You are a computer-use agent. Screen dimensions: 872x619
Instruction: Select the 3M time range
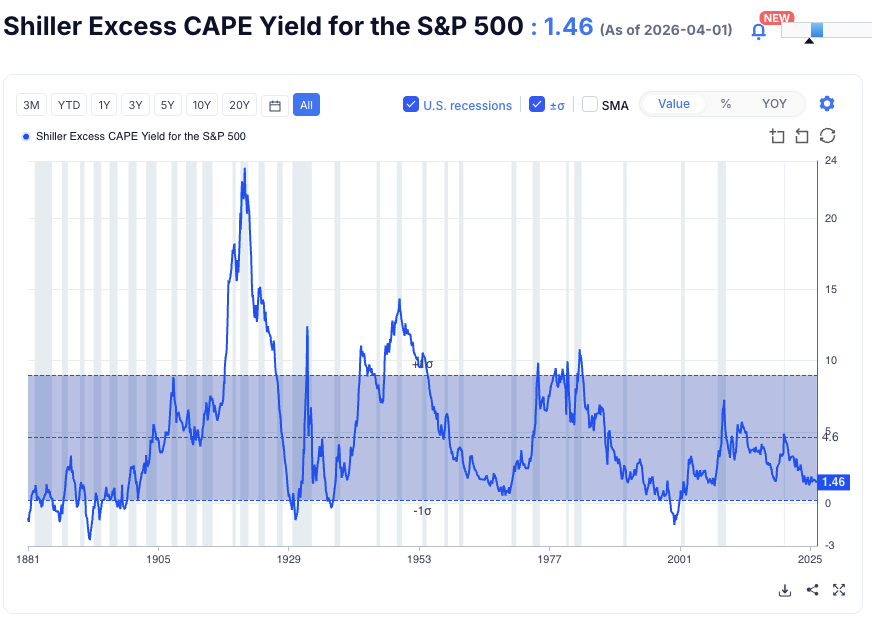[x=32, y=105]
